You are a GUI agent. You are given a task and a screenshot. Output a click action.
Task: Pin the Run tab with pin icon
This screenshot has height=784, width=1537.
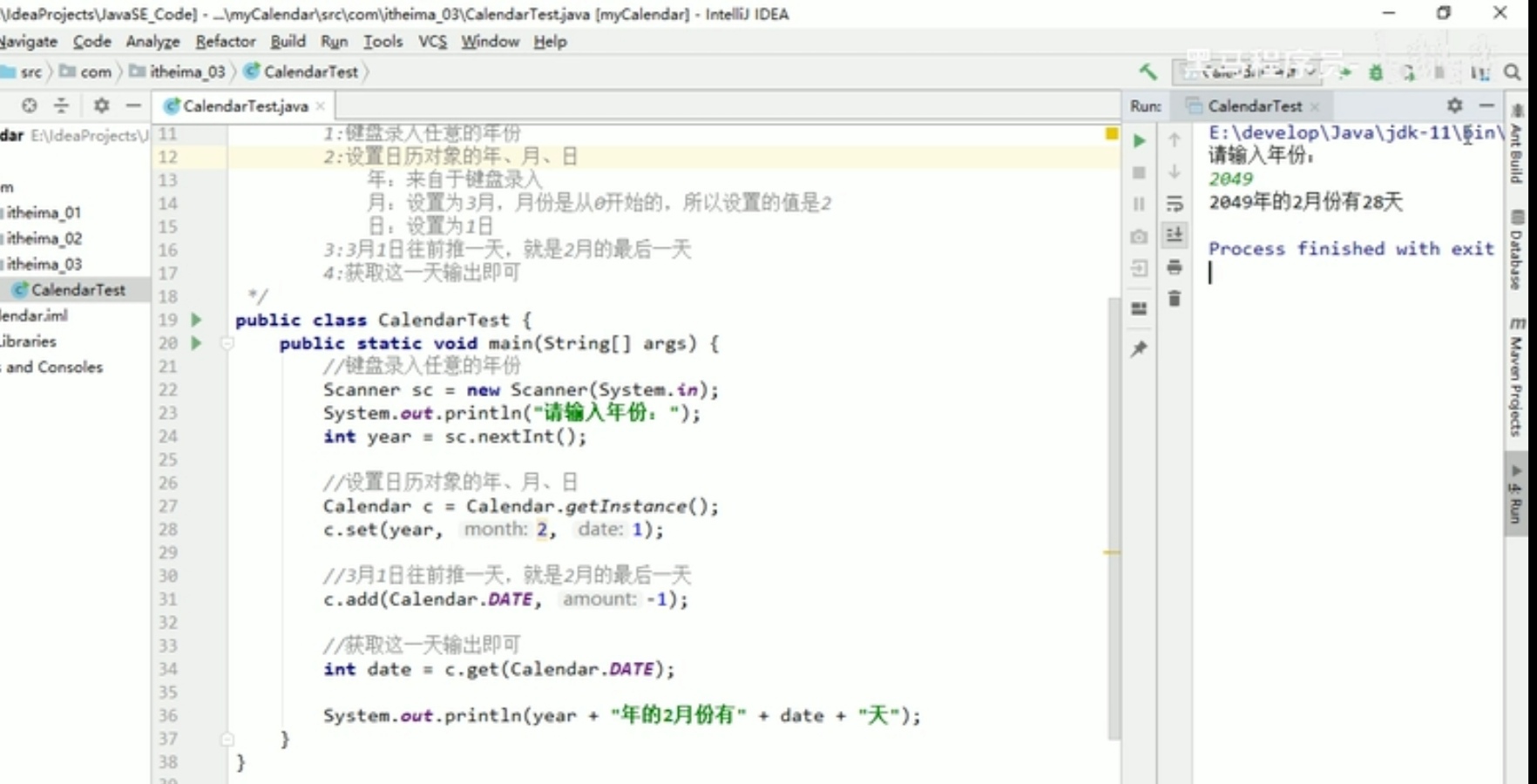1139,348
